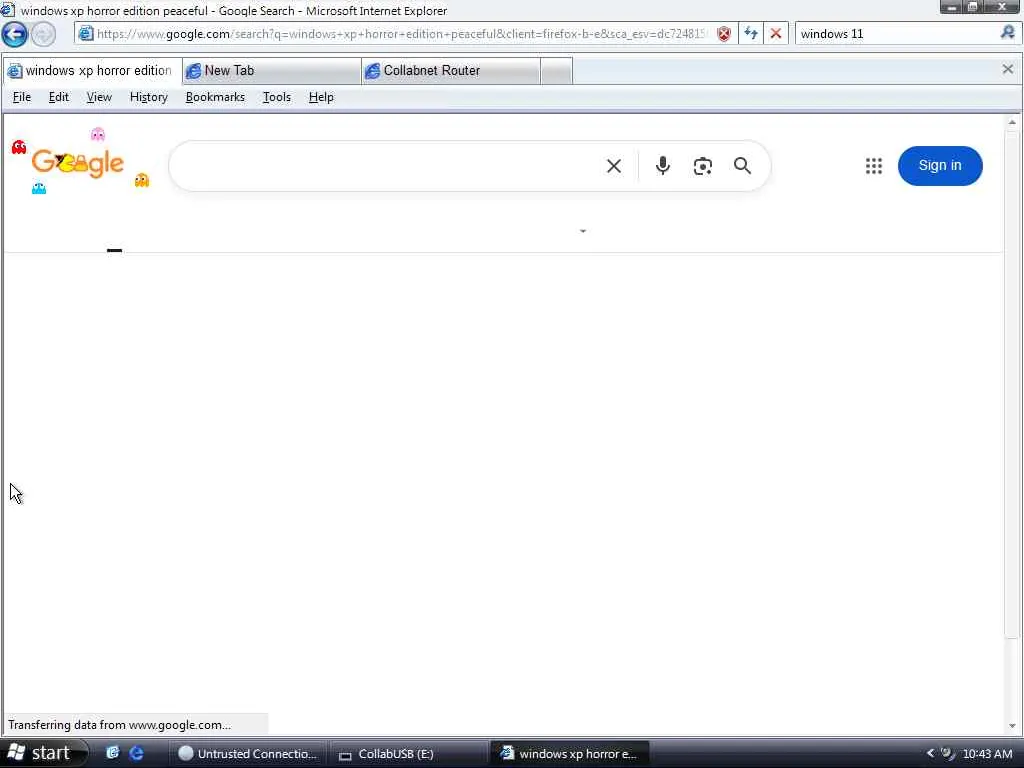Stop loading with the red X
The height and width of the screenshot is (768, 1024).
coord(776,33)
